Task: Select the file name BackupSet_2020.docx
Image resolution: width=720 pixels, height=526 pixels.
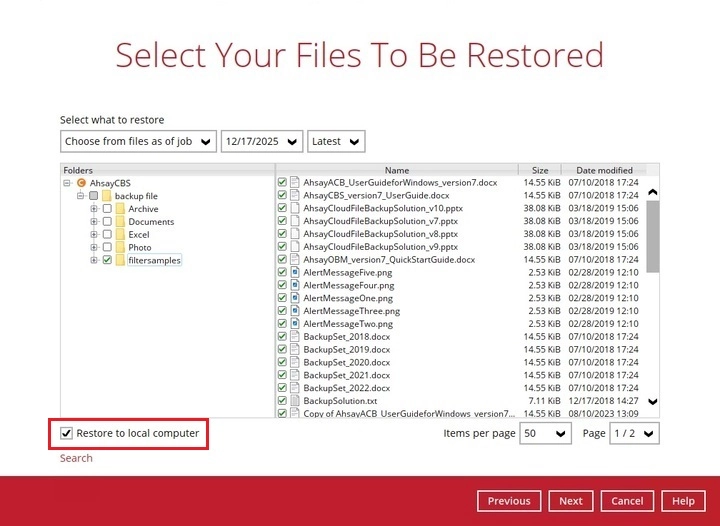Action: pos(347,362)
